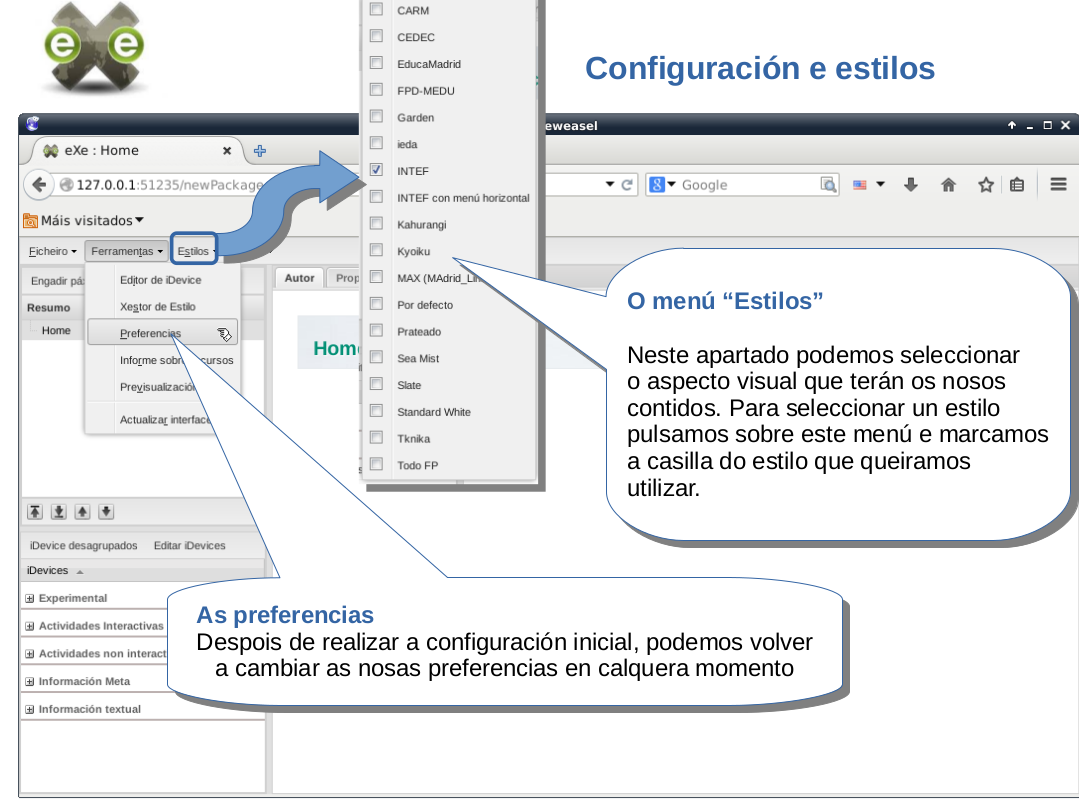Screen dimensions: 1079x804
Task: Open a new tab with plus icon
Action: click(x=260, y=151)
